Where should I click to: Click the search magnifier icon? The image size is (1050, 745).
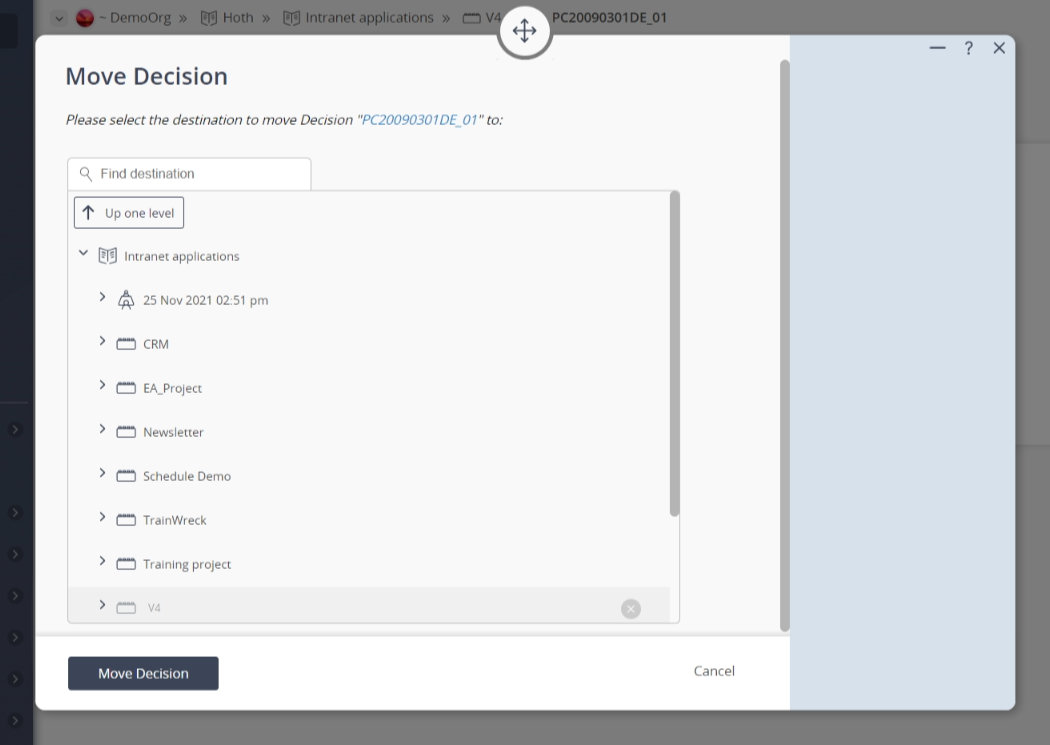pos(86,174)
